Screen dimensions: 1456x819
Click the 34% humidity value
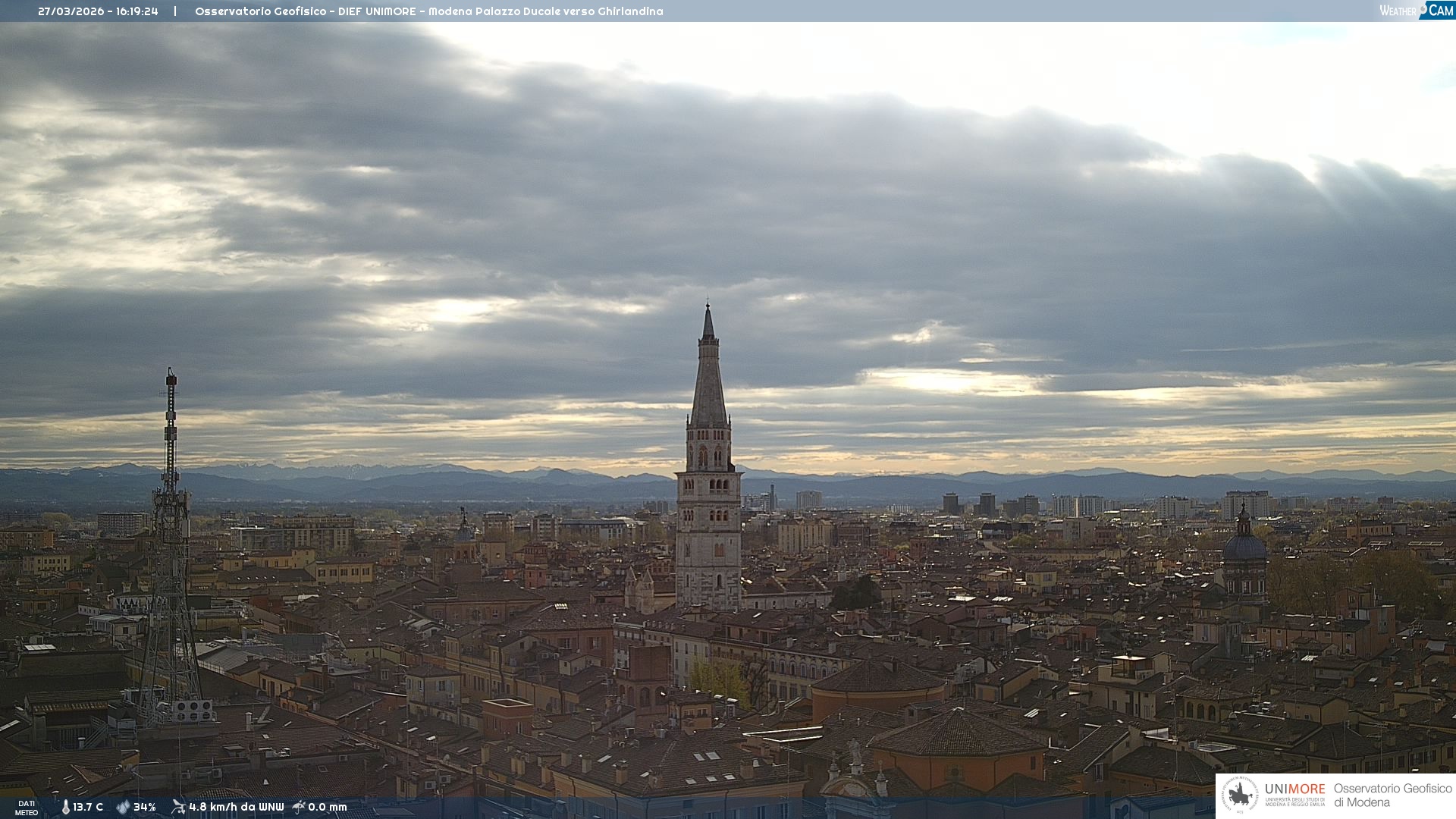[x=145, y=807]
